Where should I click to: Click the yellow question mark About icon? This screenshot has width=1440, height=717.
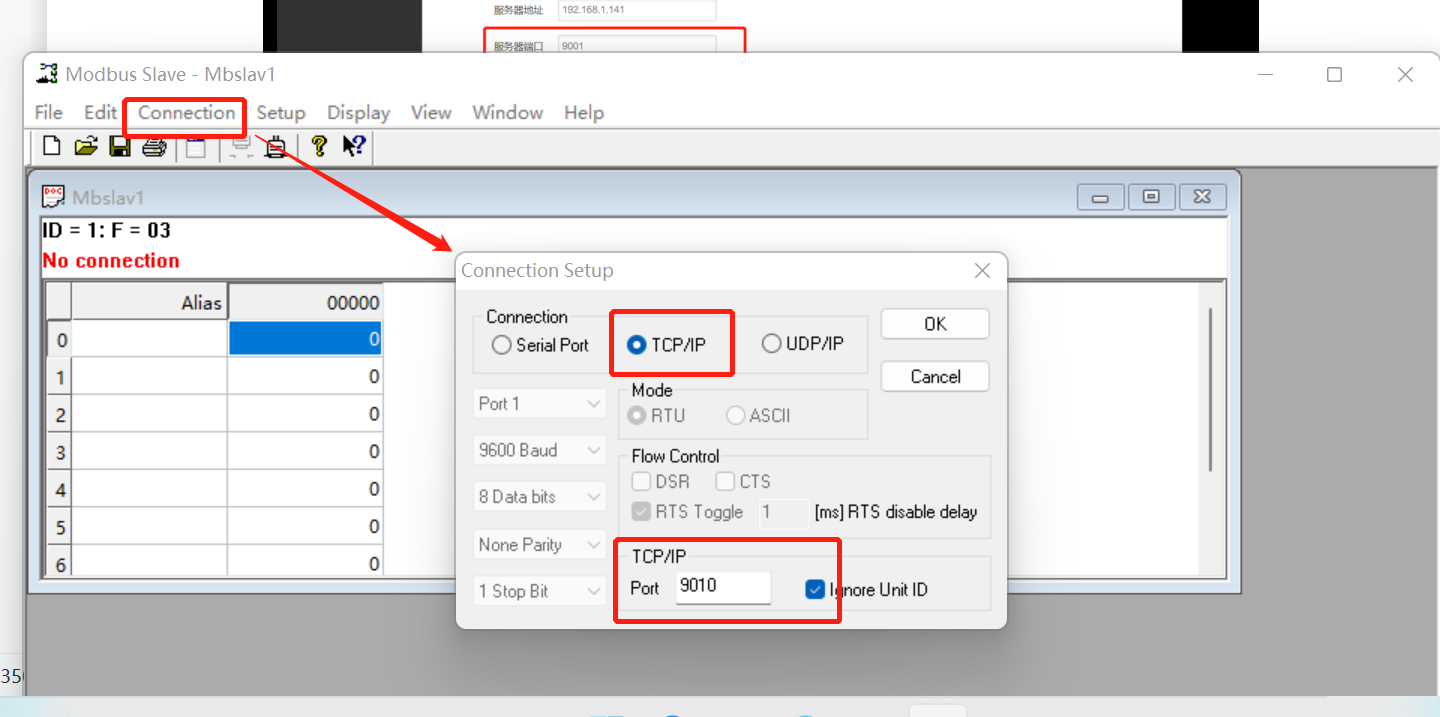tap(319, 147)
